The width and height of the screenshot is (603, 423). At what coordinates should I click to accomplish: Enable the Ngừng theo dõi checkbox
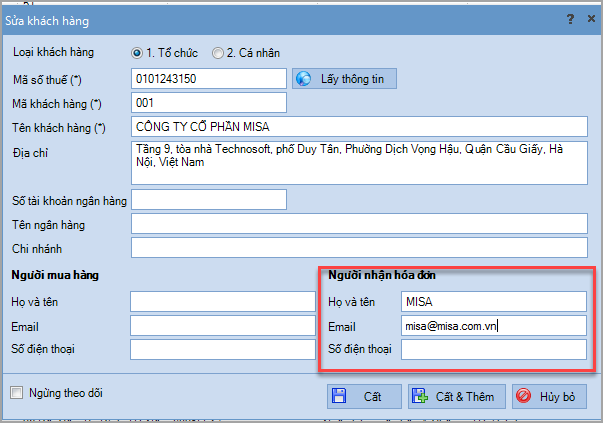[x=16, y=393]
